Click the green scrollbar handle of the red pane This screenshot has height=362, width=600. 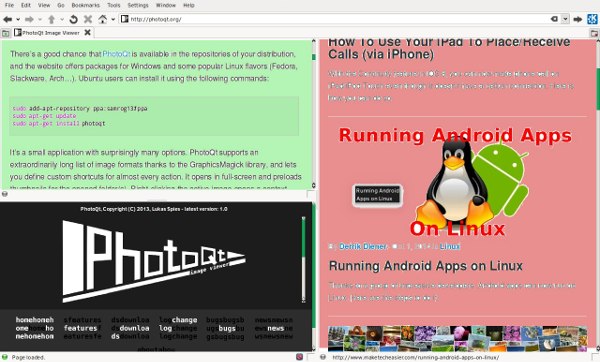(x=597, y=89)
